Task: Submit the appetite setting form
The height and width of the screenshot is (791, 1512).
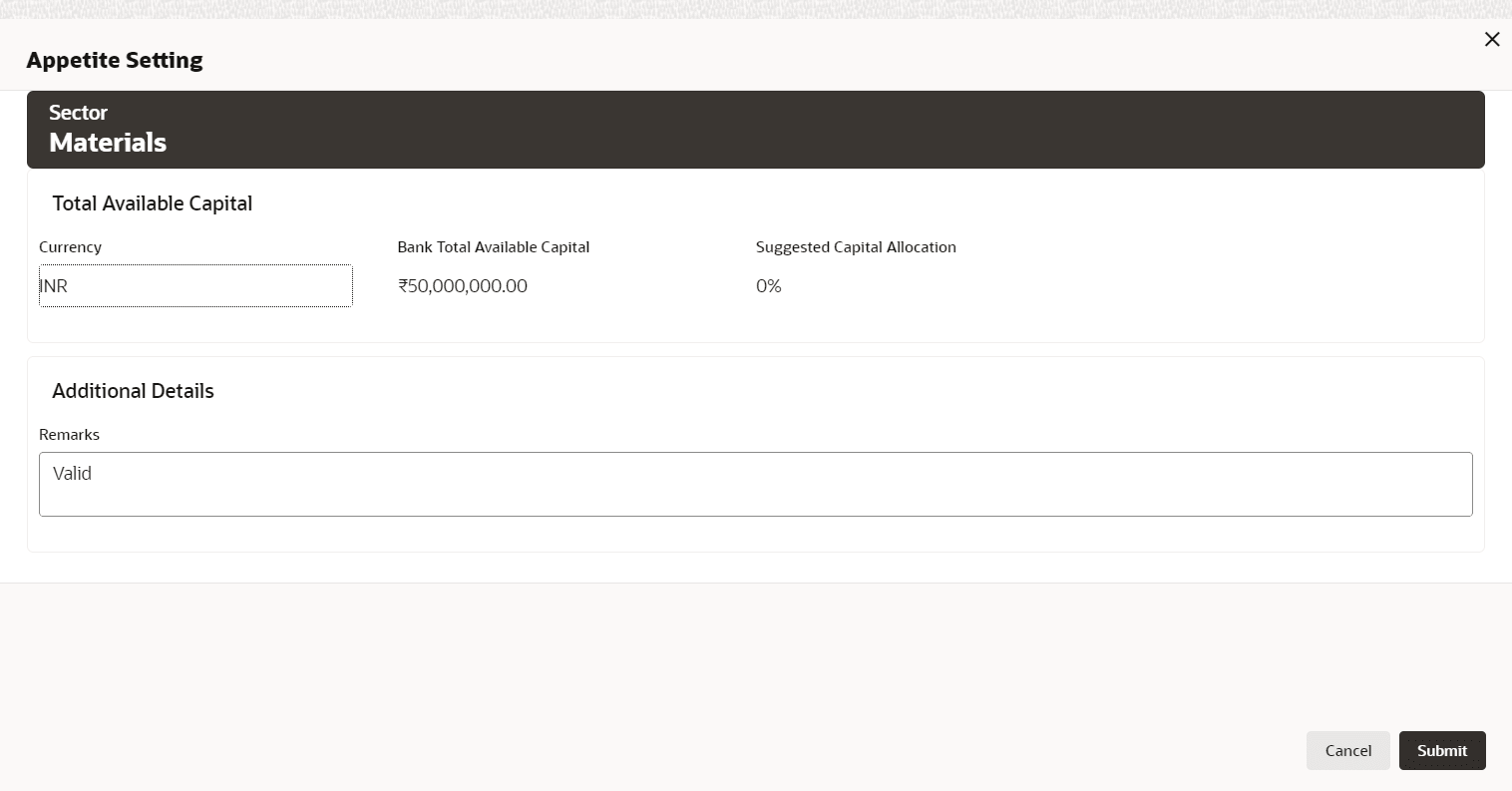Action: point(1442,750)
